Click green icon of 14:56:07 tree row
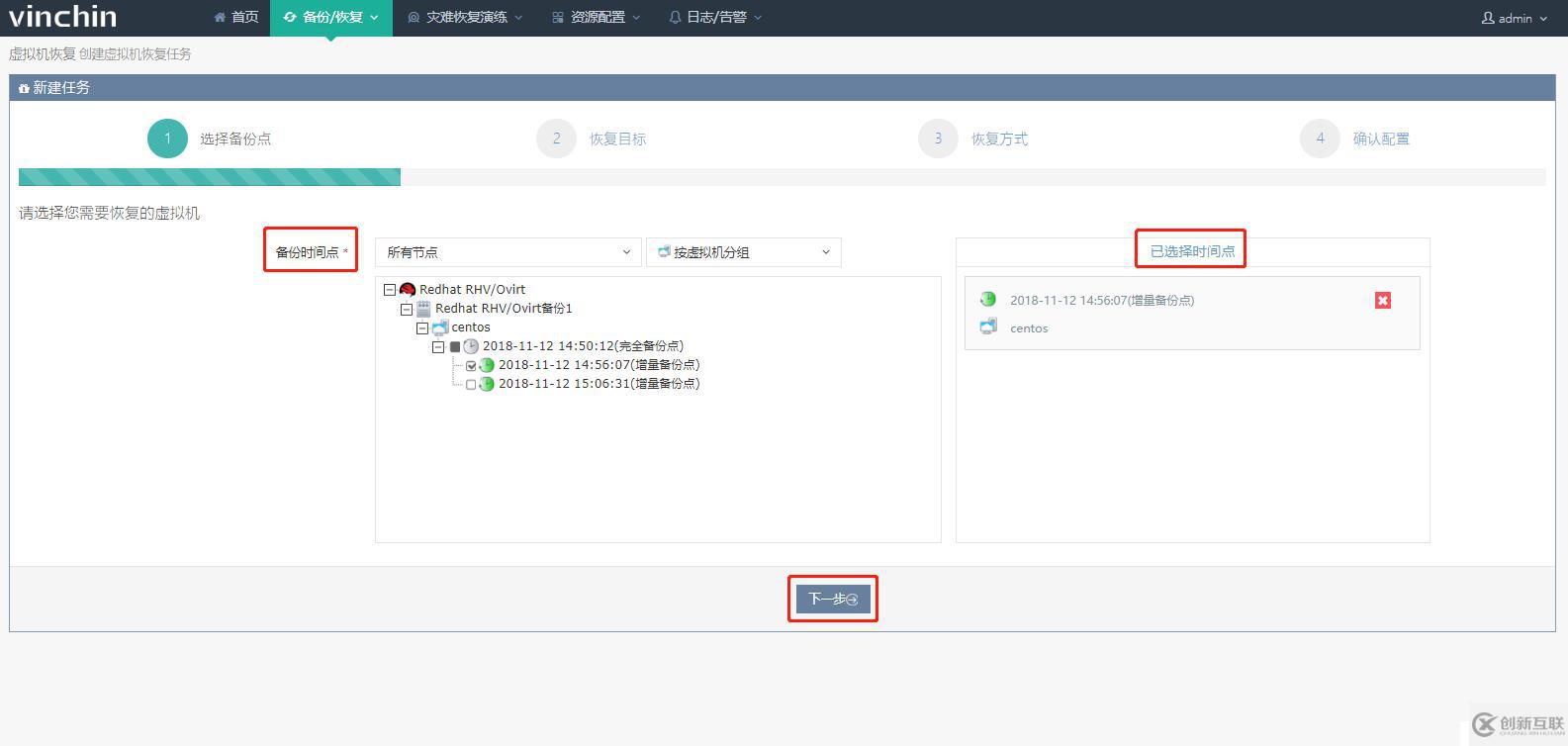 (x=487, y=365)
